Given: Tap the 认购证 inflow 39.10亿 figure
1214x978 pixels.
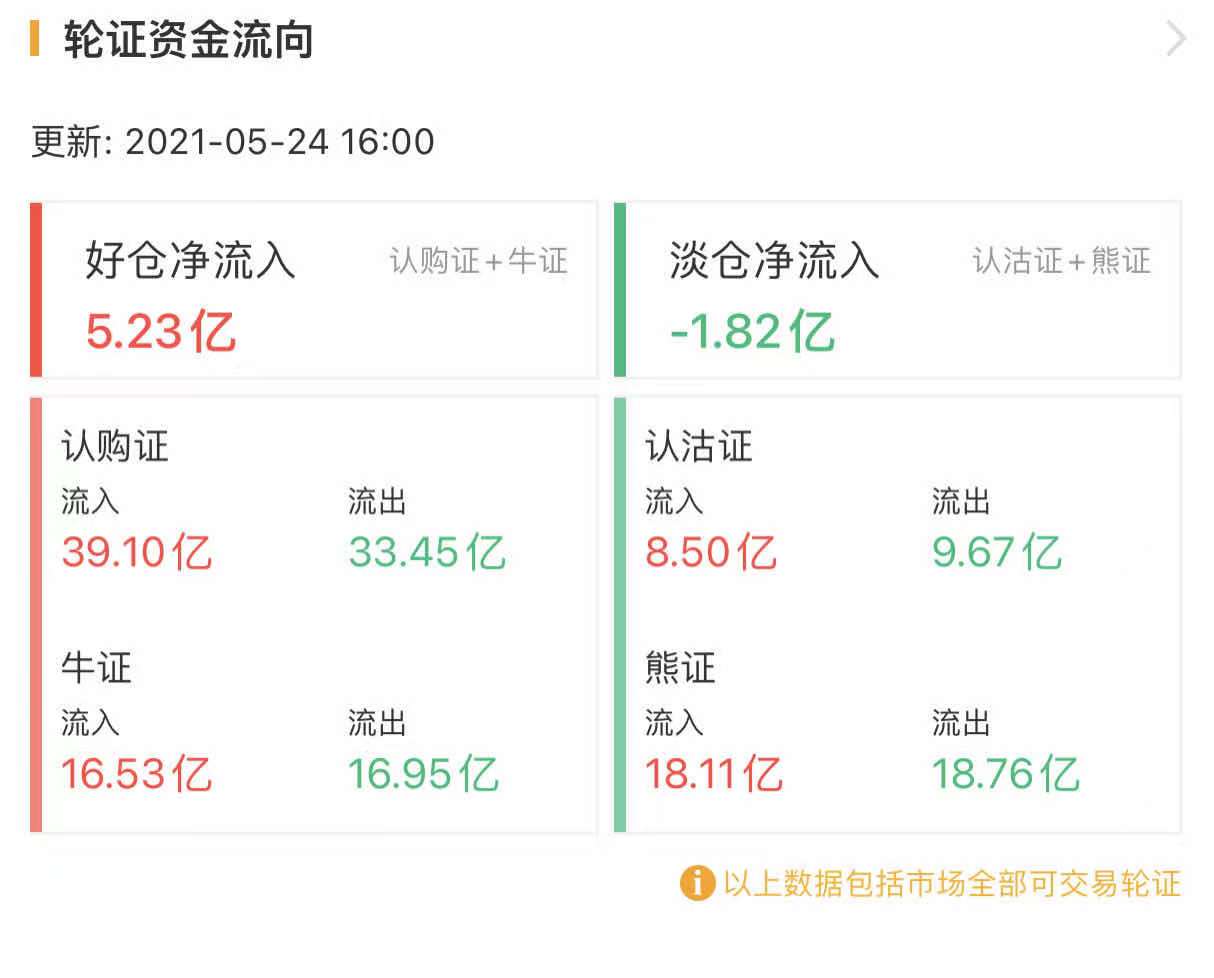Looking at the screenshot, I should 137,552.
